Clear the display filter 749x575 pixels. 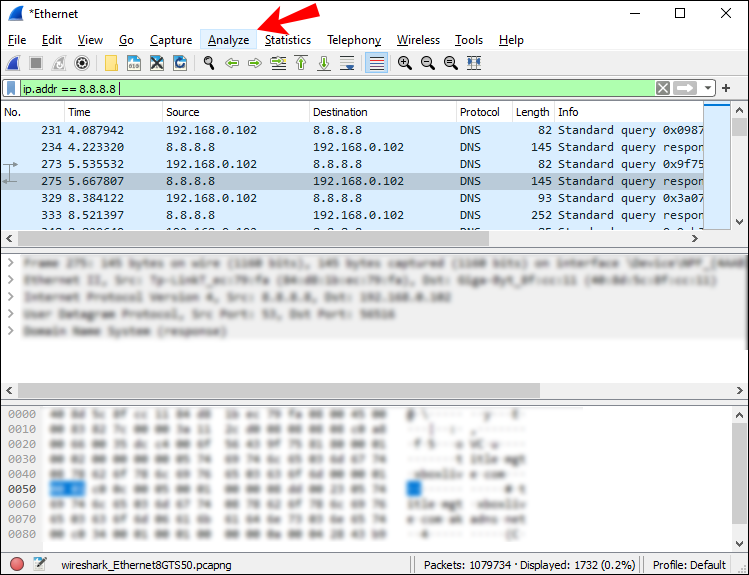(663, 88)
